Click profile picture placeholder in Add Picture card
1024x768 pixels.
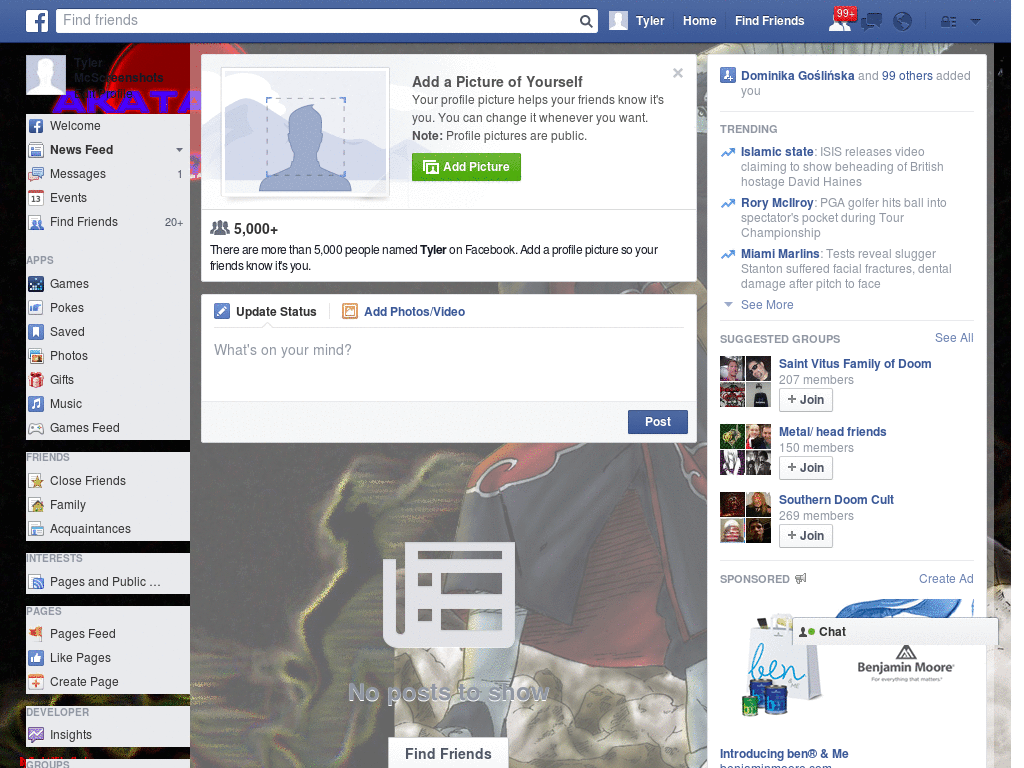[x=305, y=133]
